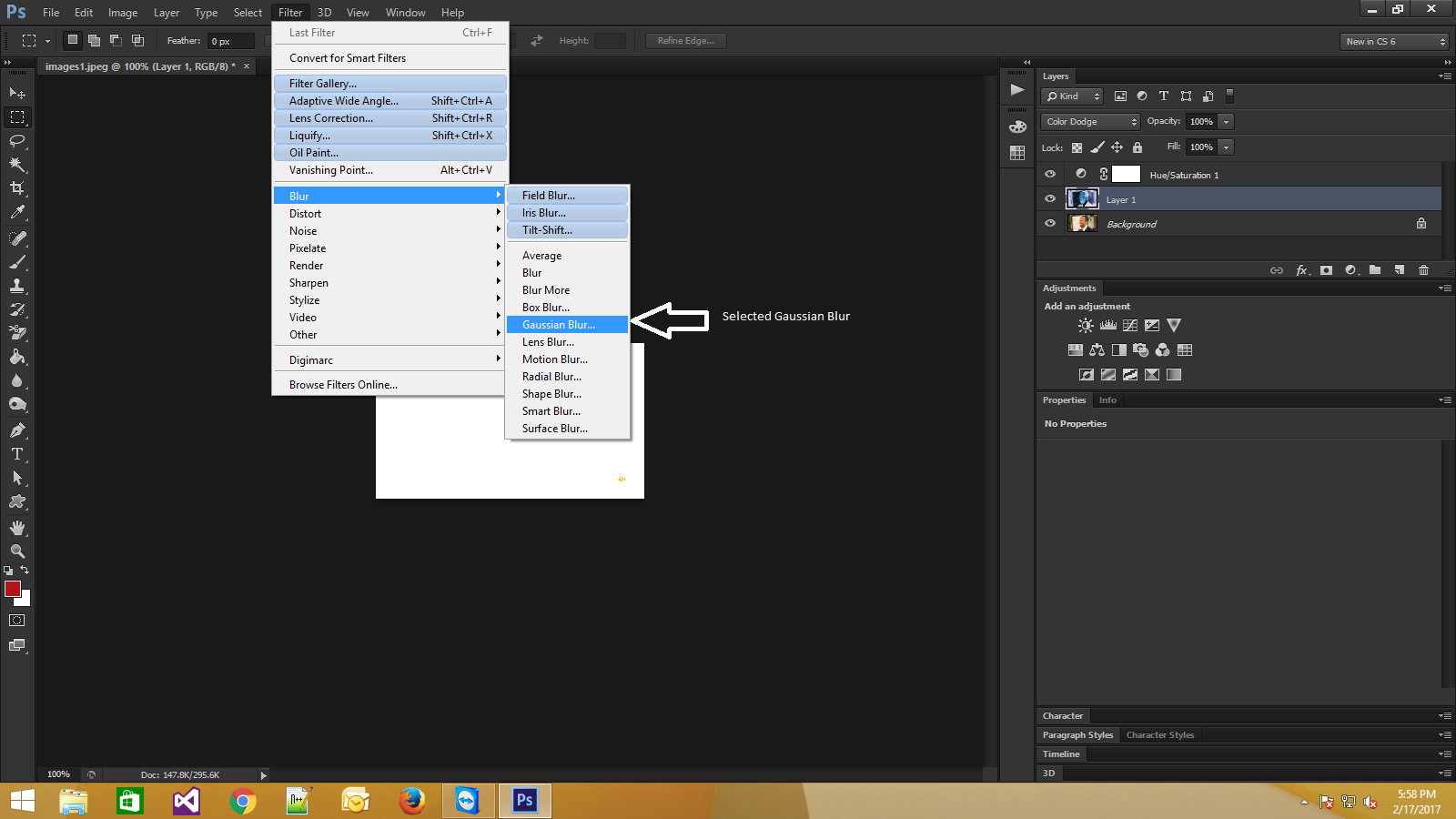Open the Opacity slider dropdown arrow

(x=1226, y=122)
